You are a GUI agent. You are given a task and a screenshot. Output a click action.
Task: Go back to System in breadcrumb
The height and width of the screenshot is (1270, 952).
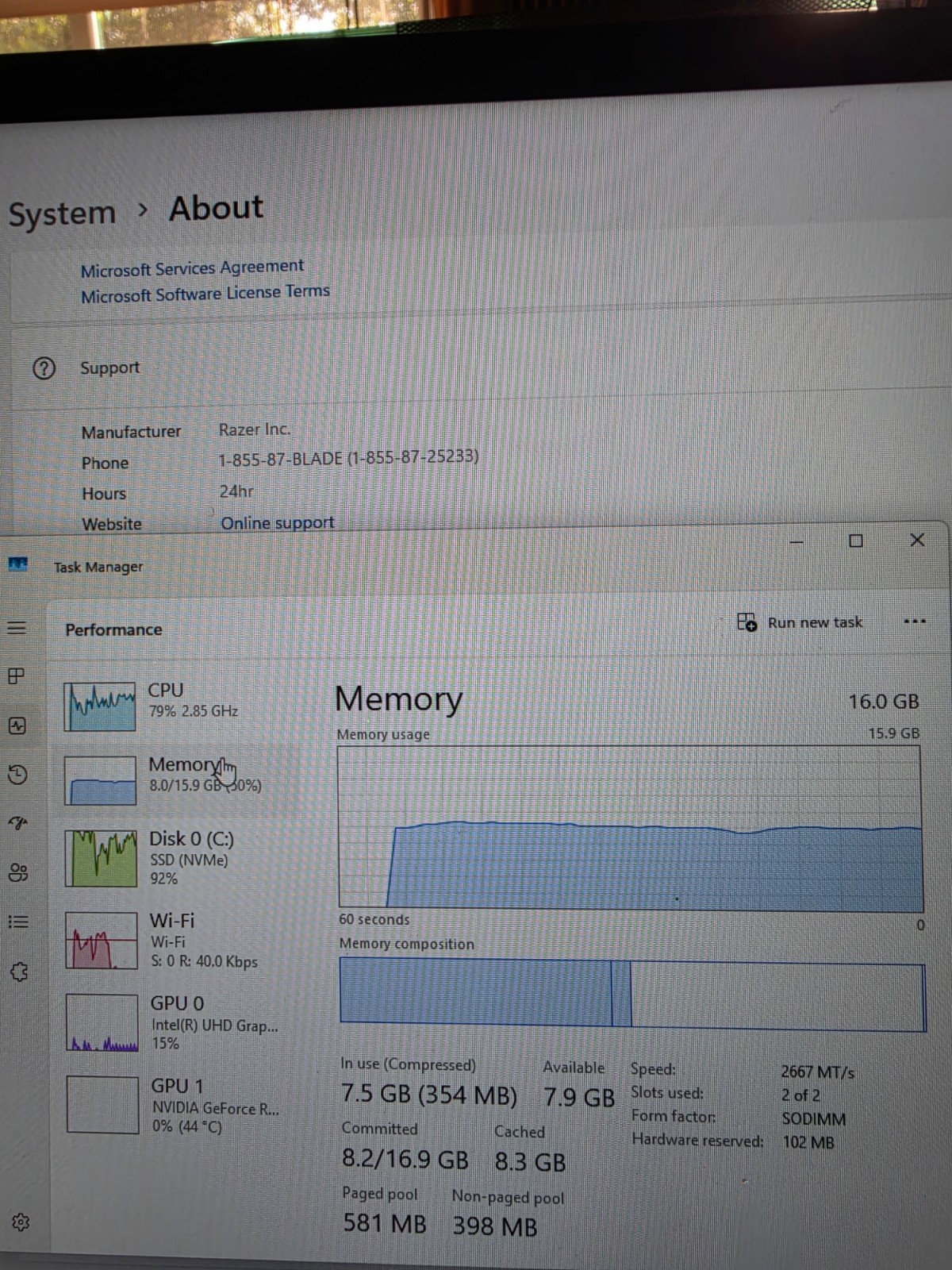(x=62, y=214)
